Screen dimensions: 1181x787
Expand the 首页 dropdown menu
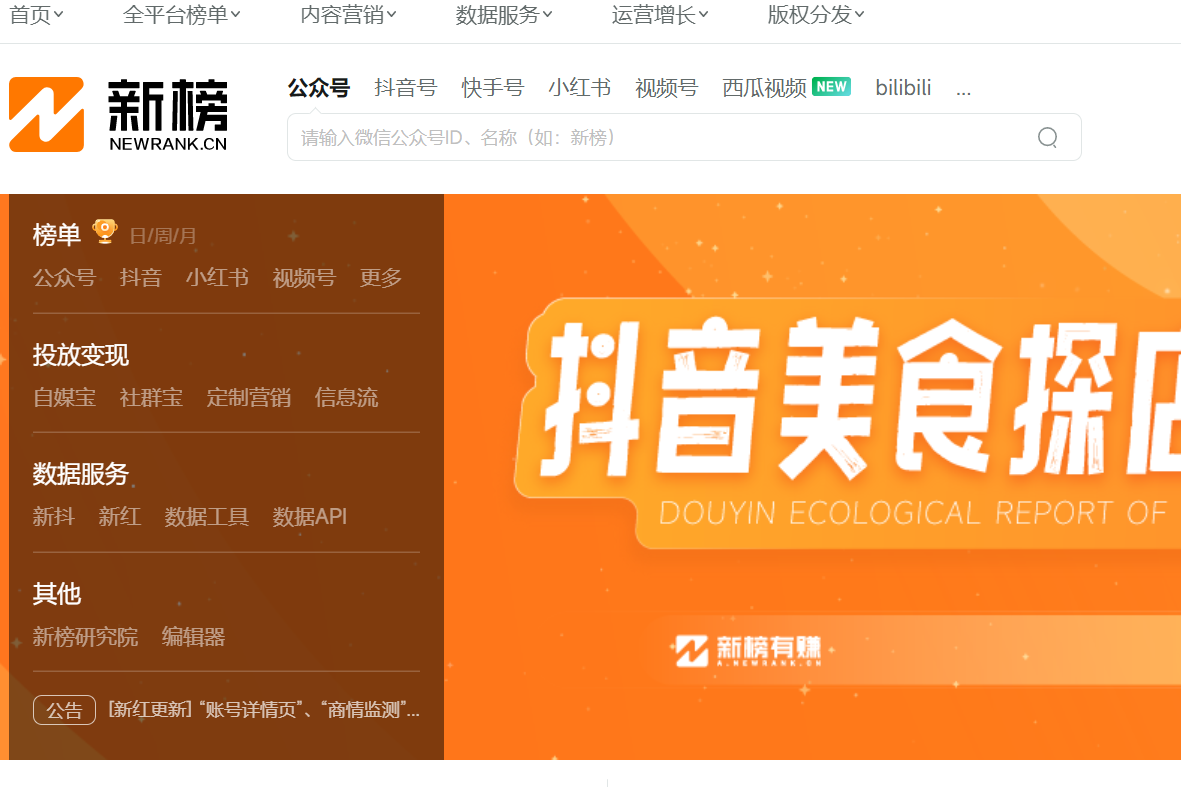point(36,15)
